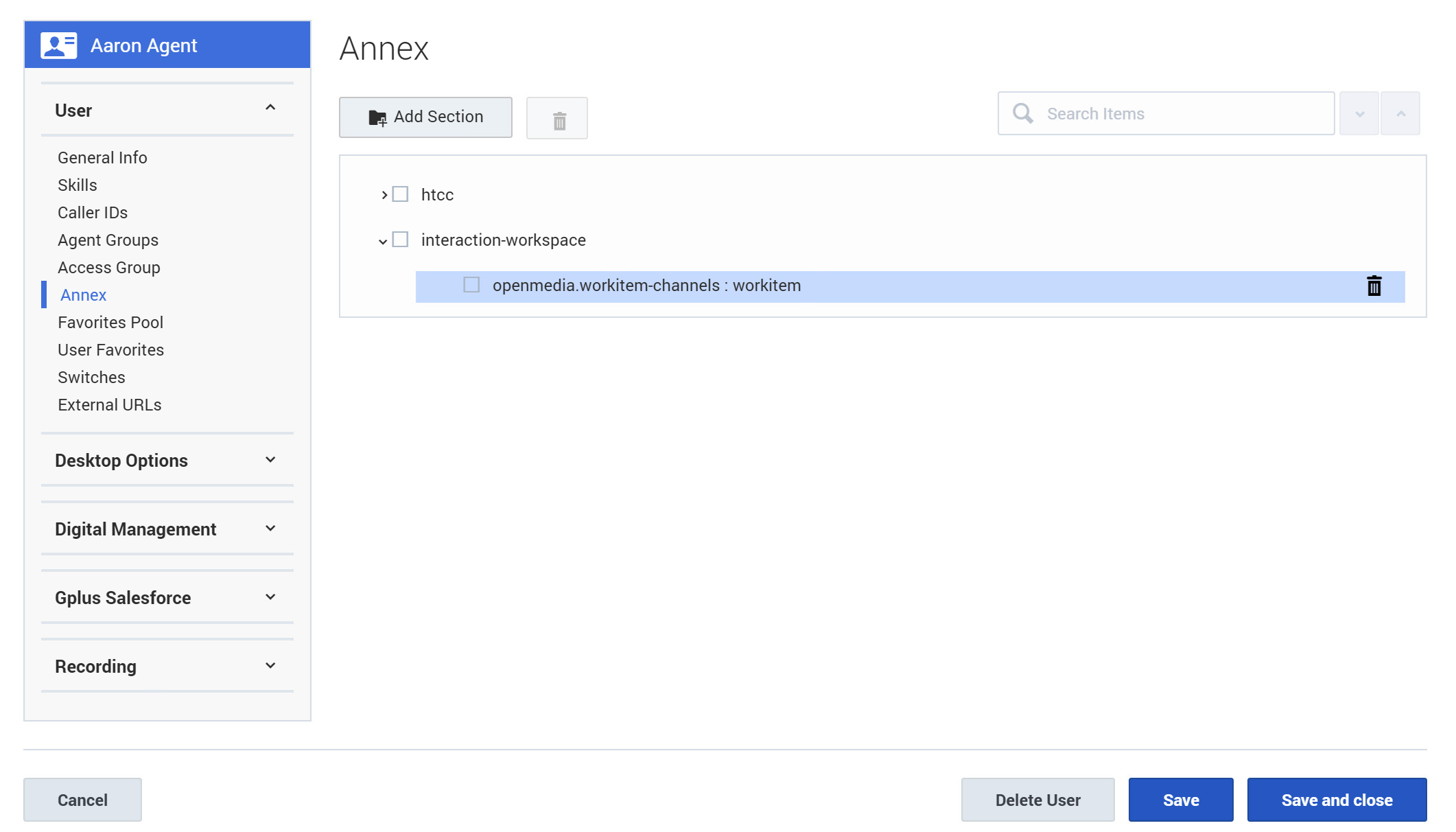The image size is (1456, 832).
Task: Click the Annex page title
Action: click(x=384, y=49)
